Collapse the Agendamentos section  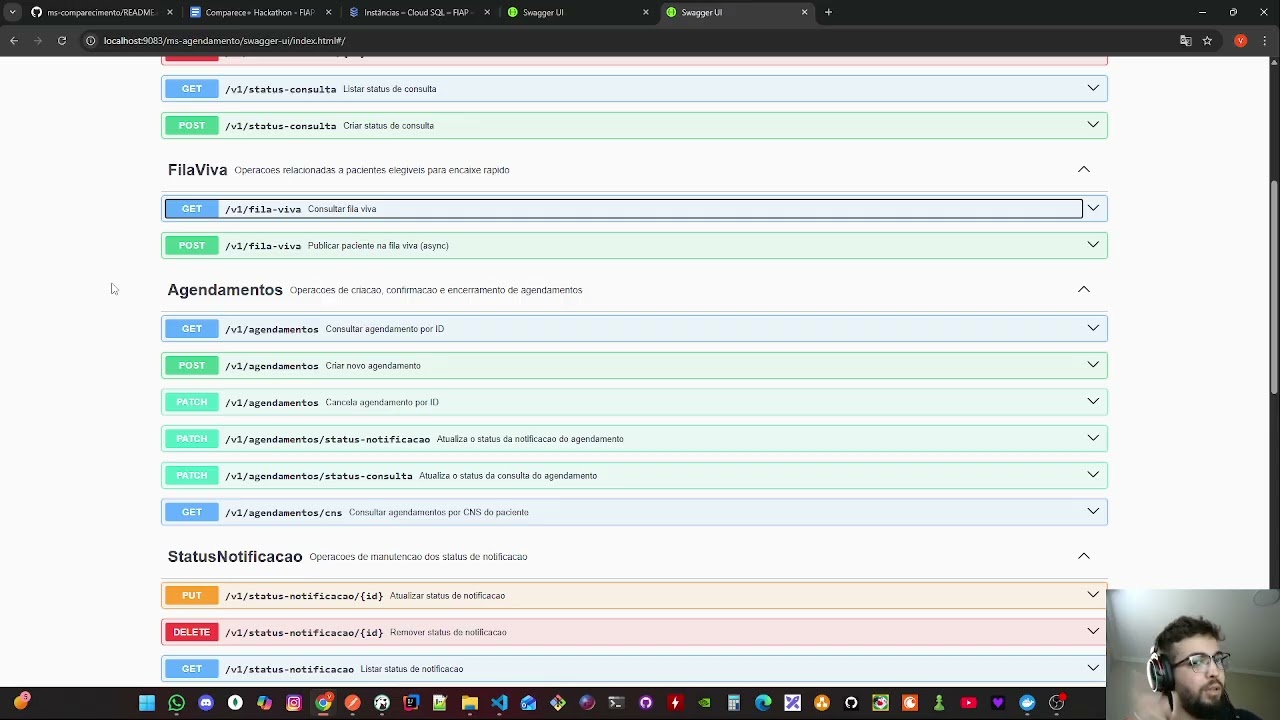coord(1083,289)
